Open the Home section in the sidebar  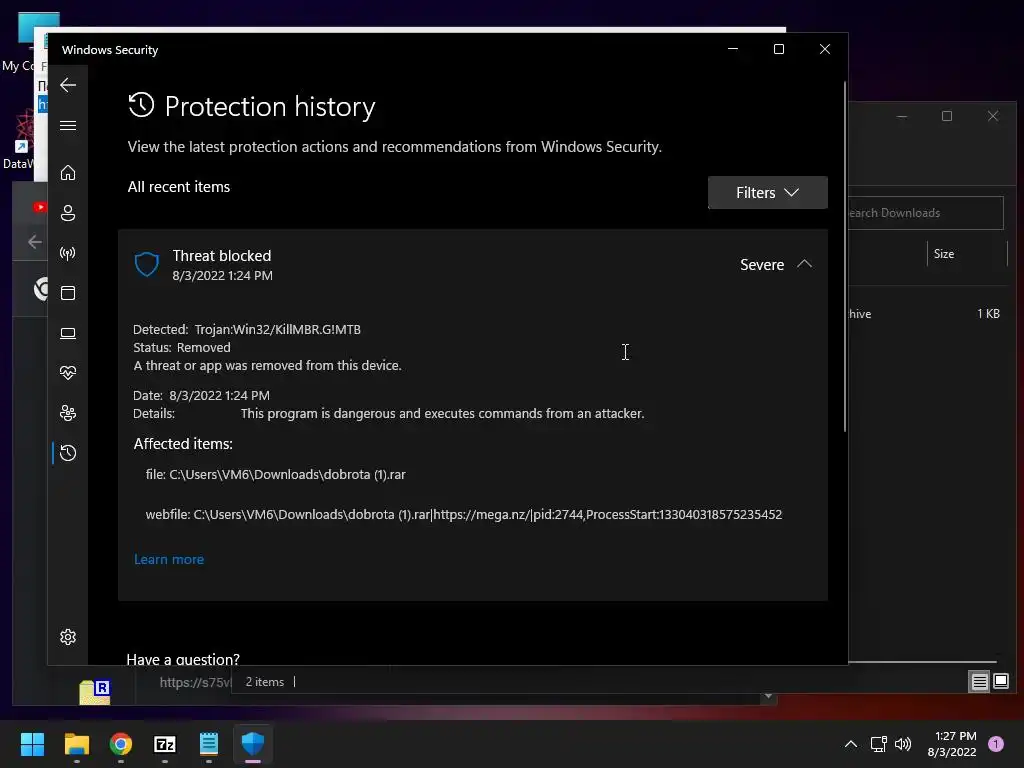(68, 172)
